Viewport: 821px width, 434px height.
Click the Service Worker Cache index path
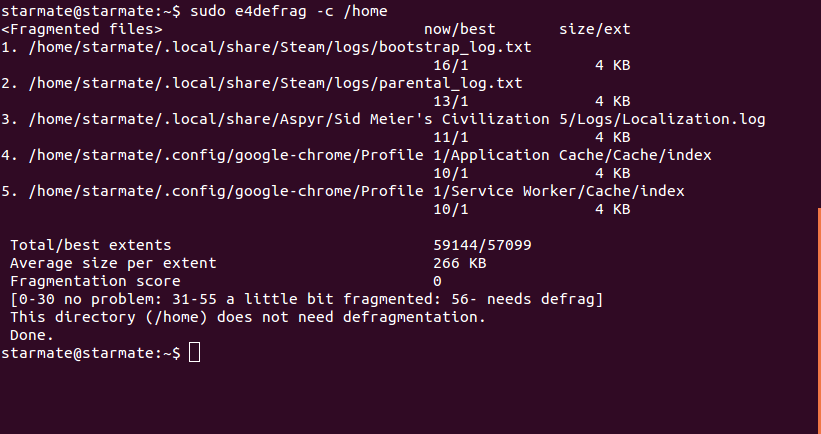pyautogui.click(x=357, y=191)
